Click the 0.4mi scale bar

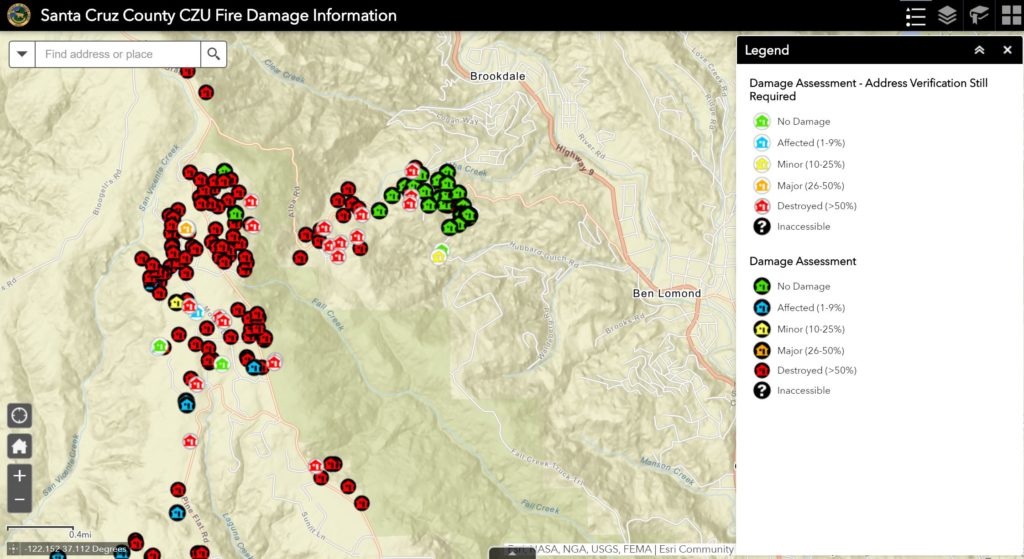(x=40, y=528)
